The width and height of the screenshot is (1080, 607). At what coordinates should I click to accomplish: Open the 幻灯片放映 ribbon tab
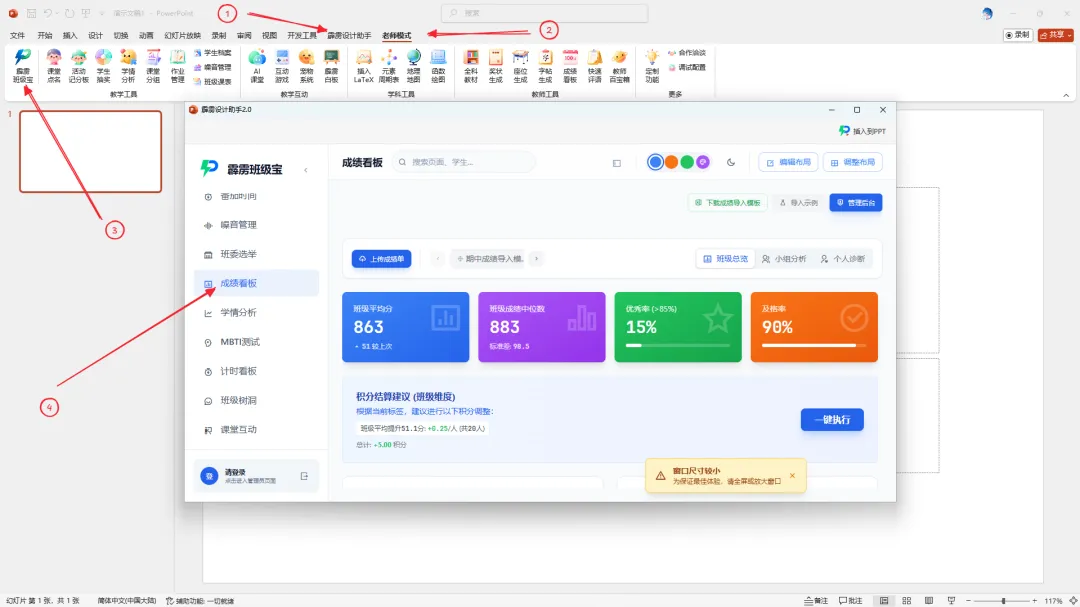183,35
